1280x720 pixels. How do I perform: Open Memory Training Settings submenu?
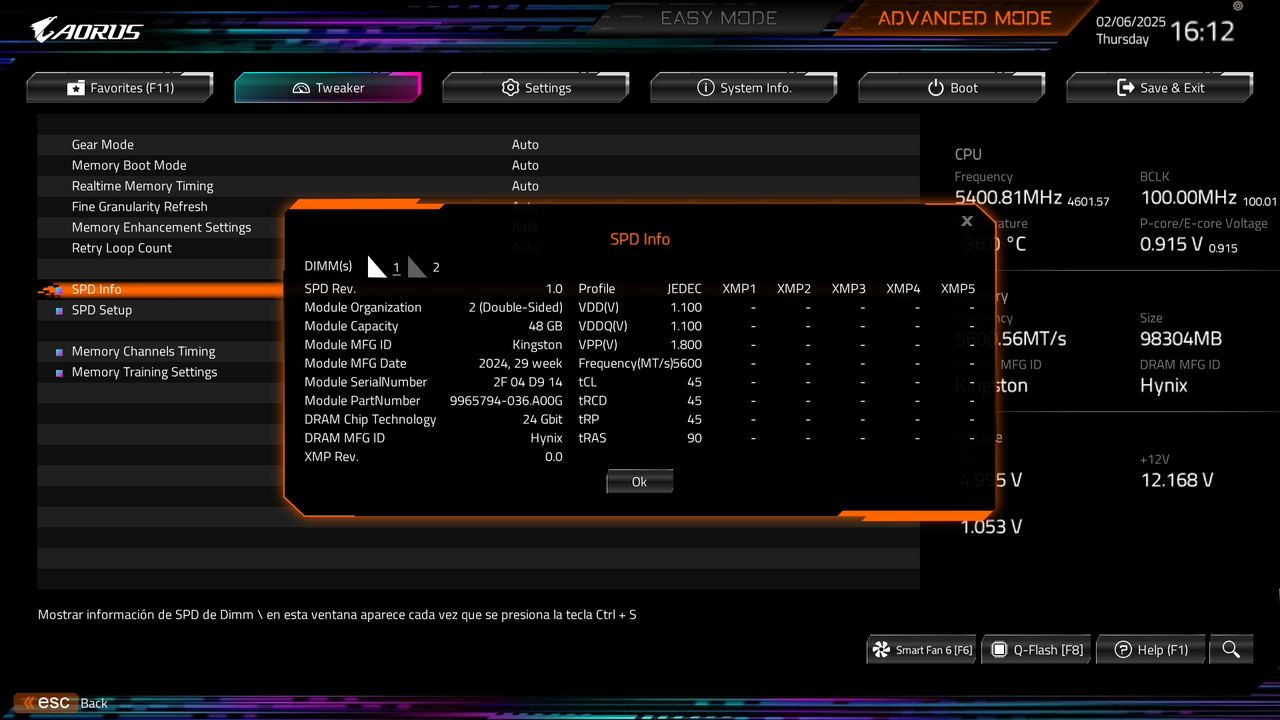pyautogui.click(x=144, y=372)
